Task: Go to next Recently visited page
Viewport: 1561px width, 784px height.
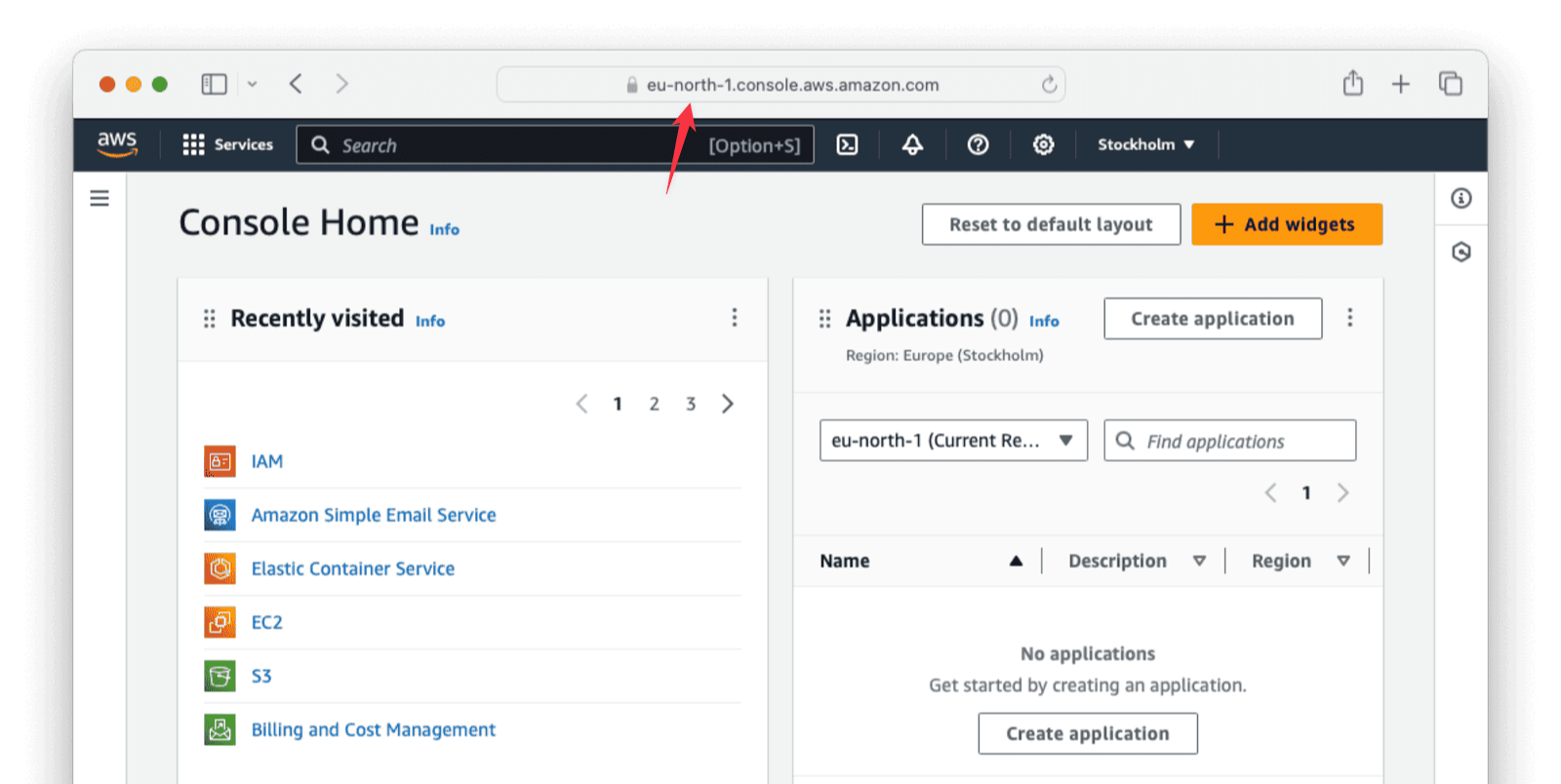Action: [728, 404]
